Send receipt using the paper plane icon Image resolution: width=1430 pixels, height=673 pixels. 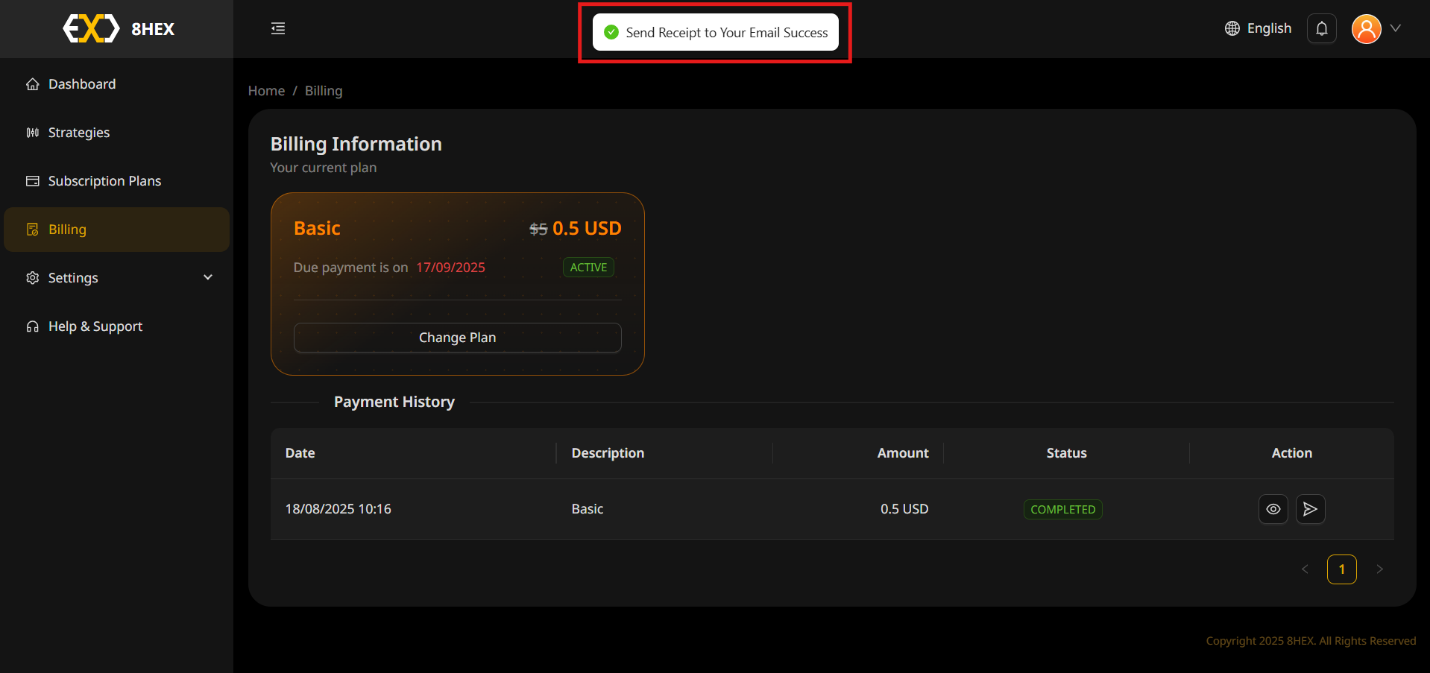tap(1310, 509)
